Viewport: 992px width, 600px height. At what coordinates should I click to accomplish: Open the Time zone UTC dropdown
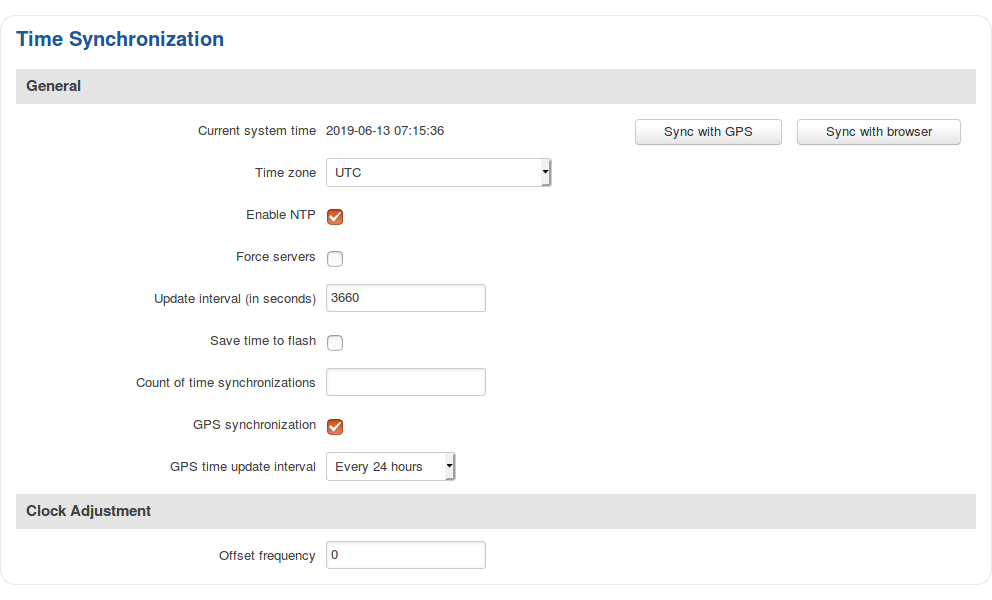(438, 173)
